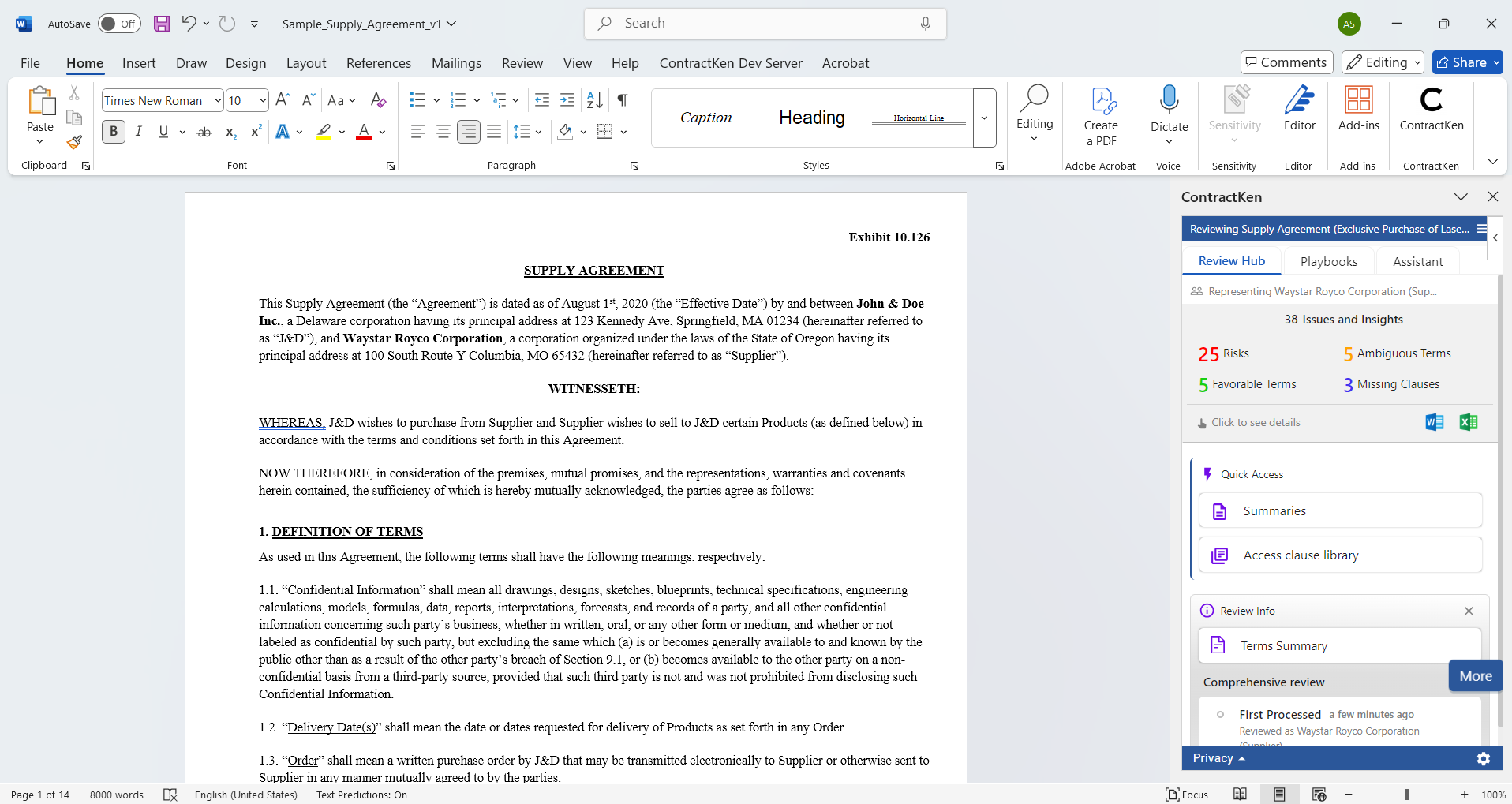The height and width of the screenshot is (804, 1512).
Task: Toggle AutoSave switch on
Action: click(x=119, y=24)
